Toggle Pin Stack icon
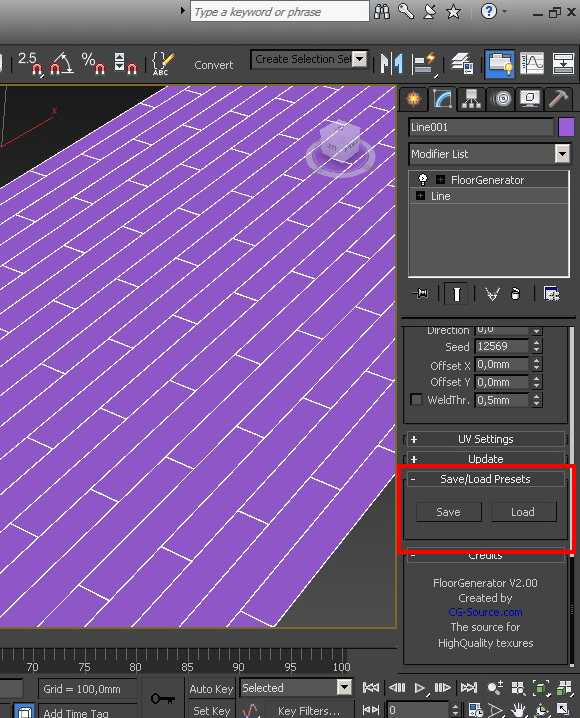 tap(421, 293)
